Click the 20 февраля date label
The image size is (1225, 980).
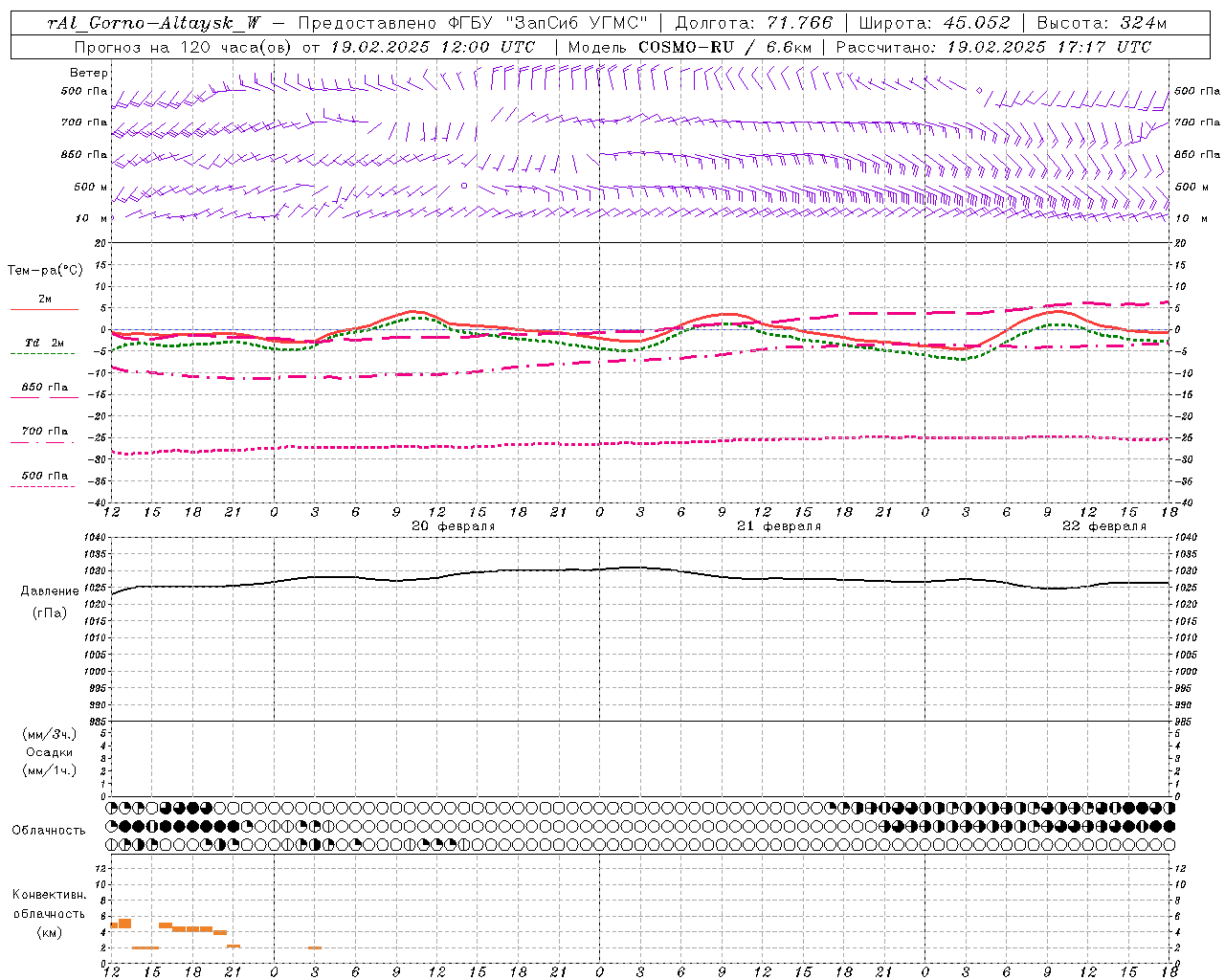tap(454, 526)
